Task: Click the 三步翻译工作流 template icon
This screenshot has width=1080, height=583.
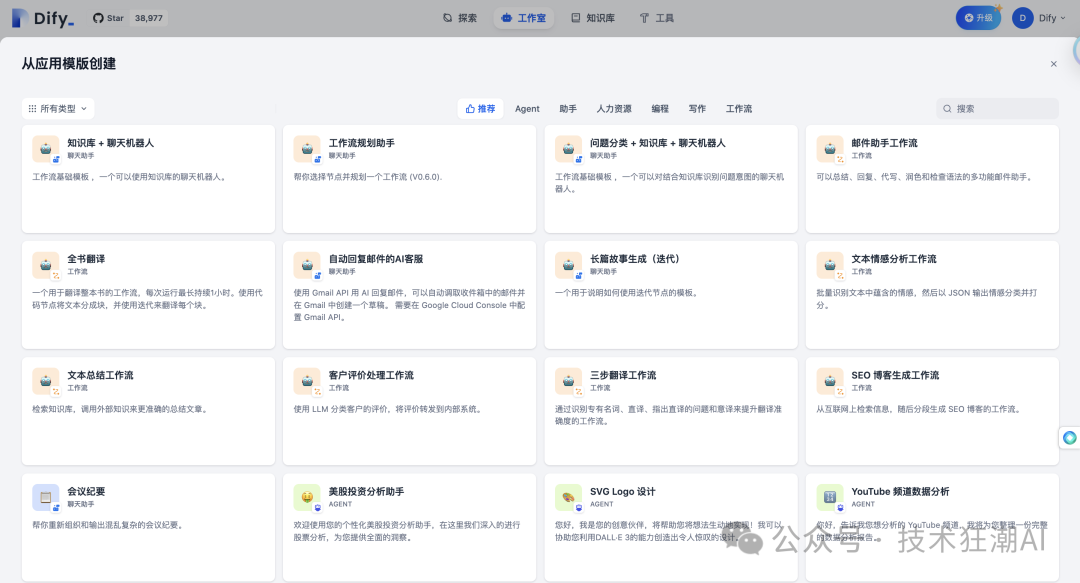Action: coord(568,381)
